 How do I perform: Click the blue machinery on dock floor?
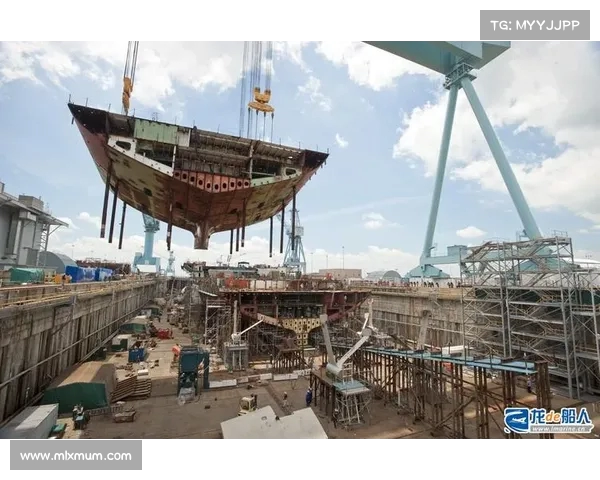point(192,368)
